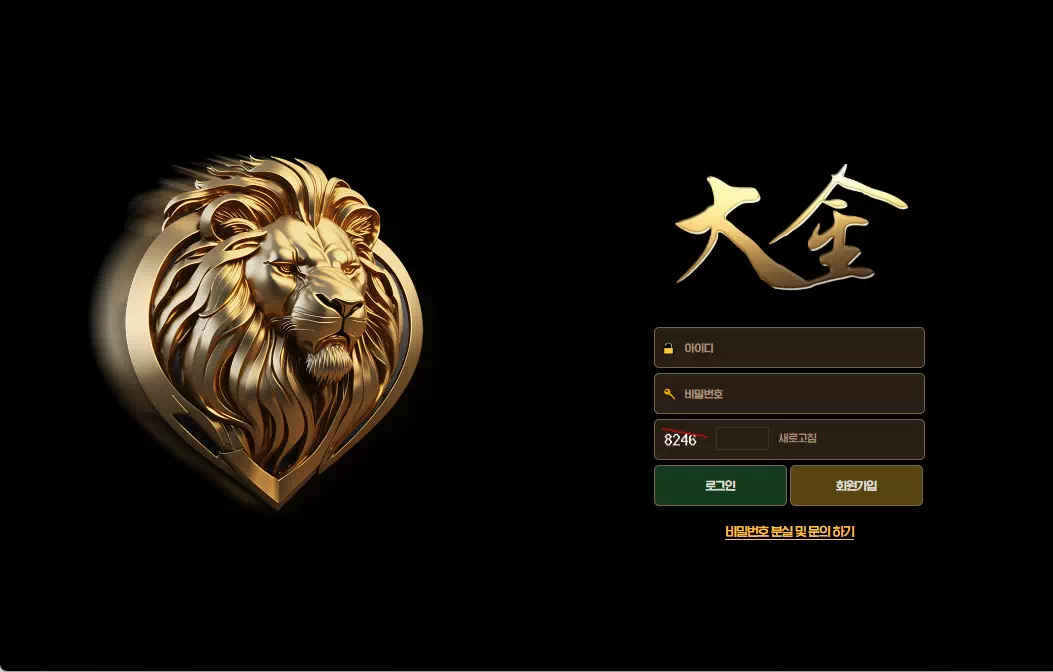Viewport: 1053px width, 672px height.
Task: Submit with the green 로그인 button
Action: click(720, 485)
